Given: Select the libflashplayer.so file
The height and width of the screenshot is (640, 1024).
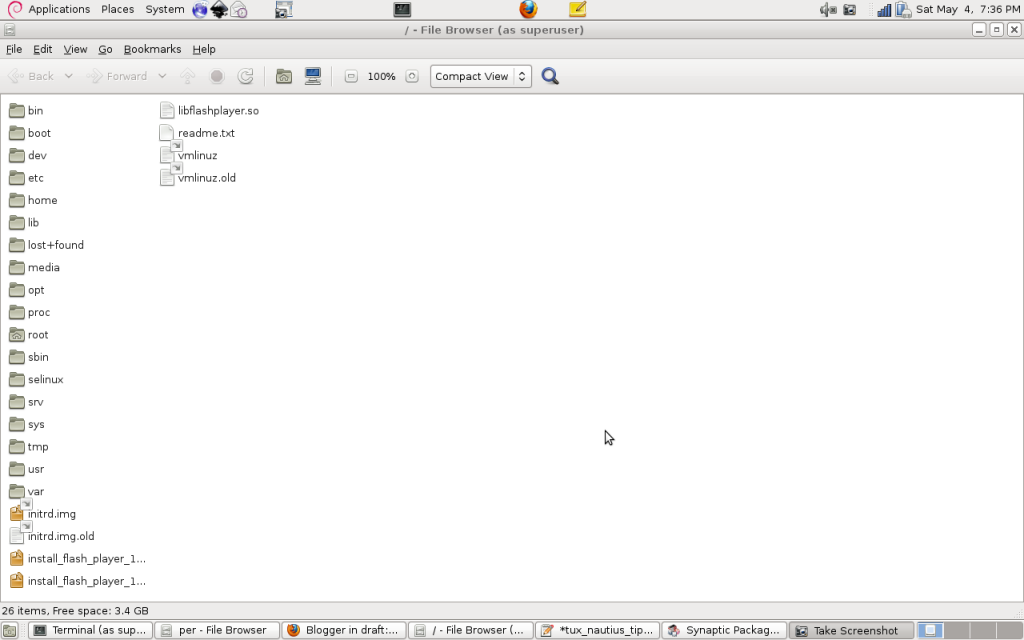Looking at the screenshot, I should (217, 111).
